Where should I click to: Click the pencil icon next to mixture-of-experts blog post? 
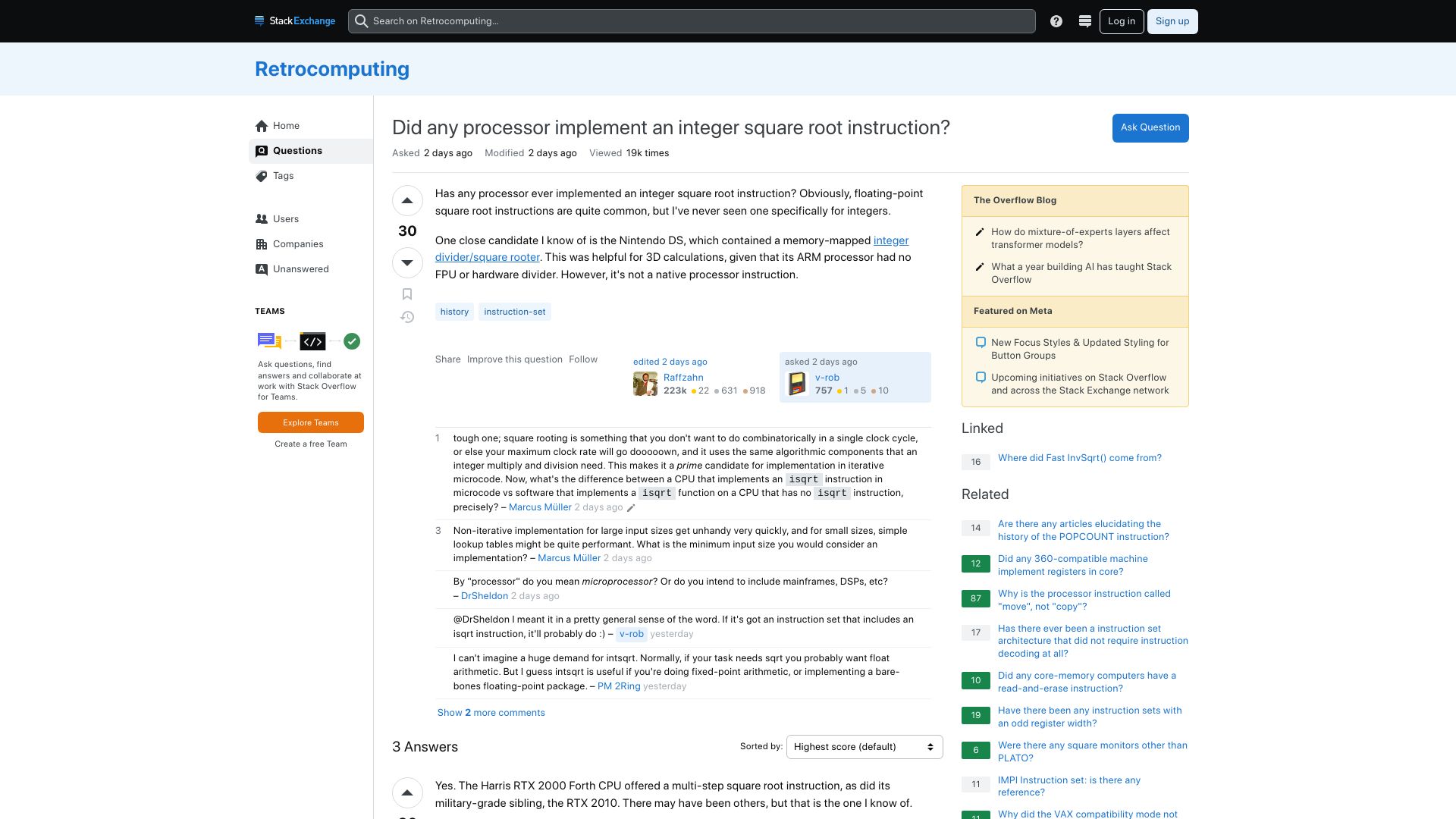(980, 232)
